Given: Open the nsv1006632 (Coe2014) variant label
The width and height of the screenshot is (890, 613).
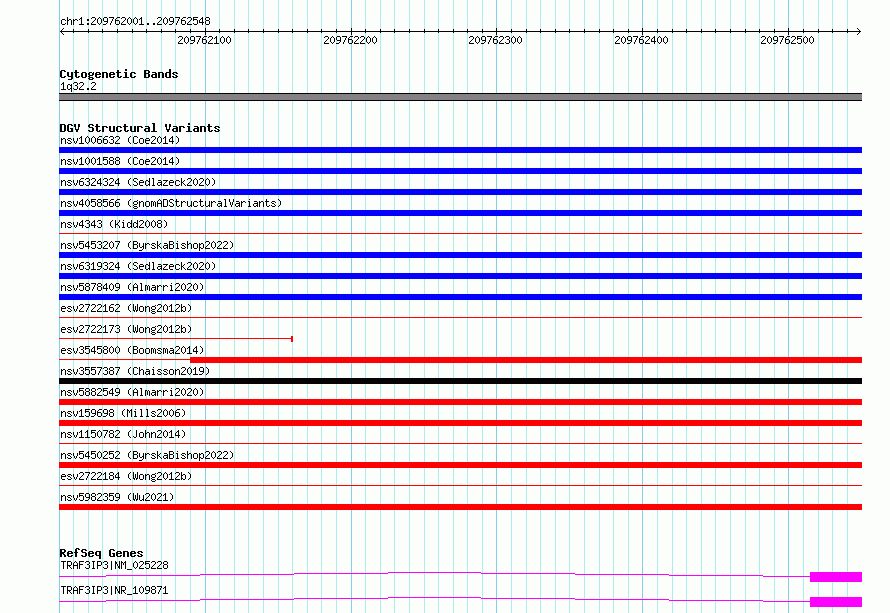Looking at the screenshot, I should pos(120,140).
